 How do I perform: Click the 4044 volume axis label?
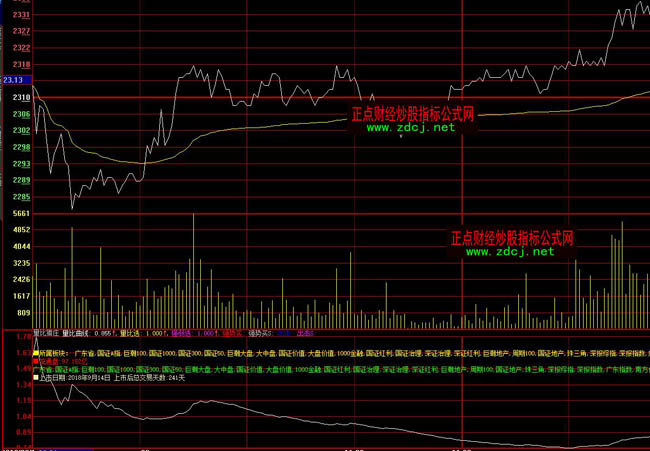point(22,247)
